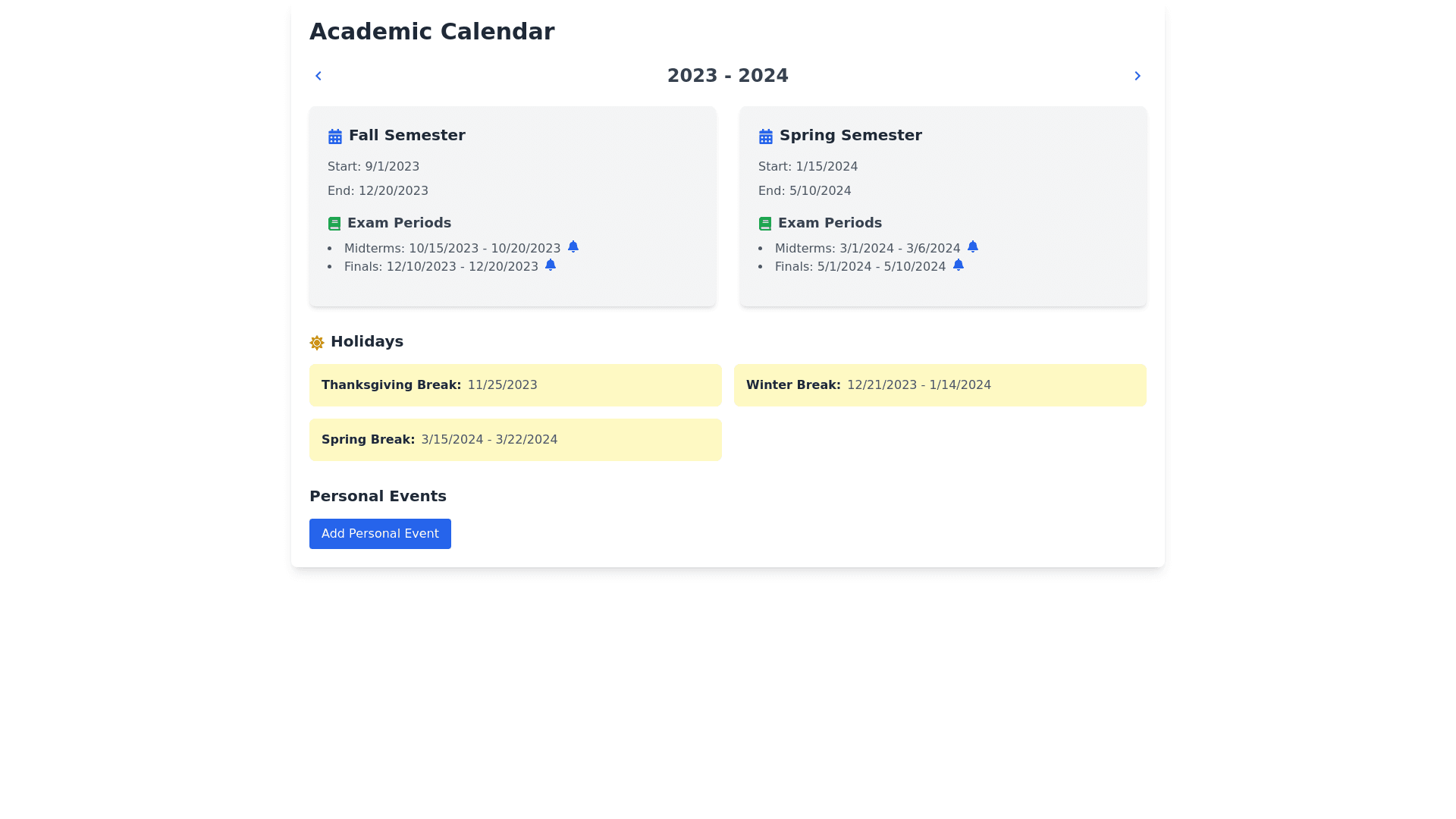Screen dimensions: 1456x819
Task: Toggle reminder bell for Spring Midterms
Action: pos(973,246)
